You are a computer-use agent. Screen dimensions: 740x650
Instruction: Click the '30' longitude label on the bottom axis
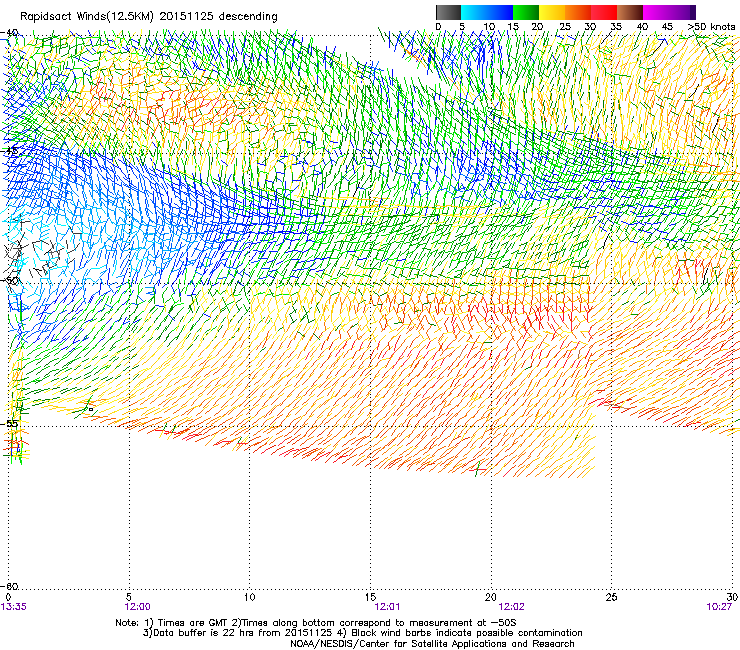(x=732, y=597)
